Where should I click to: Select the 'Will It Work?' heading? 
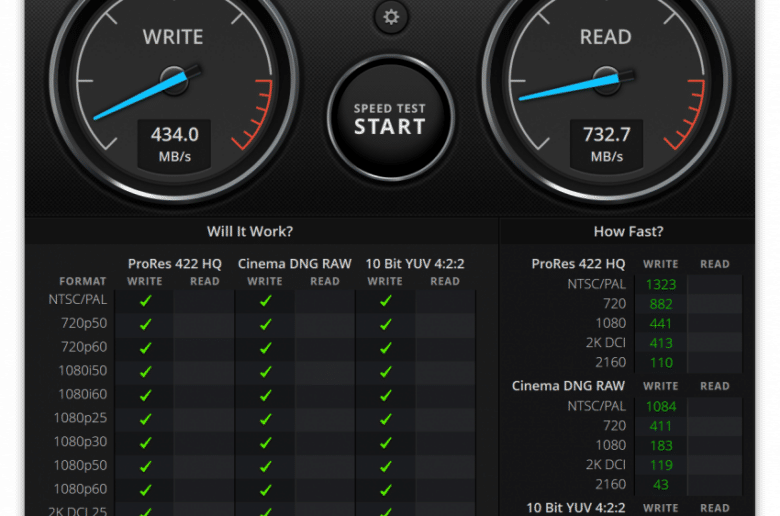[x=250, y=231]
